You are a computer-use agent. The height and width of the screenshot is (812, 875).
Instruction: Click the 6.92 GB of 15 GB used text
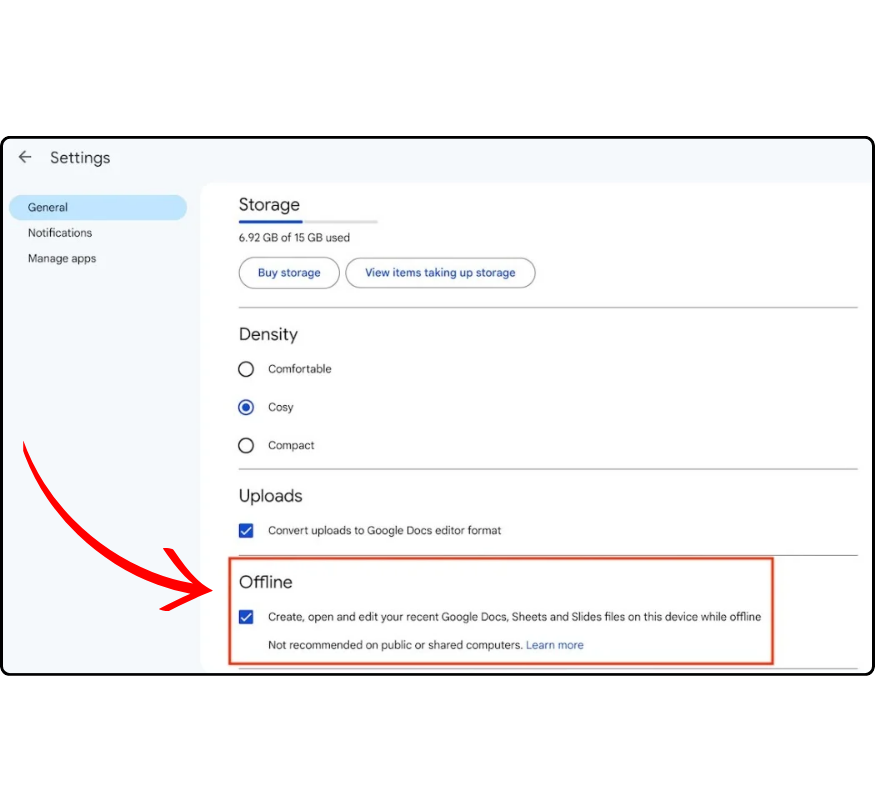[294, 238]
